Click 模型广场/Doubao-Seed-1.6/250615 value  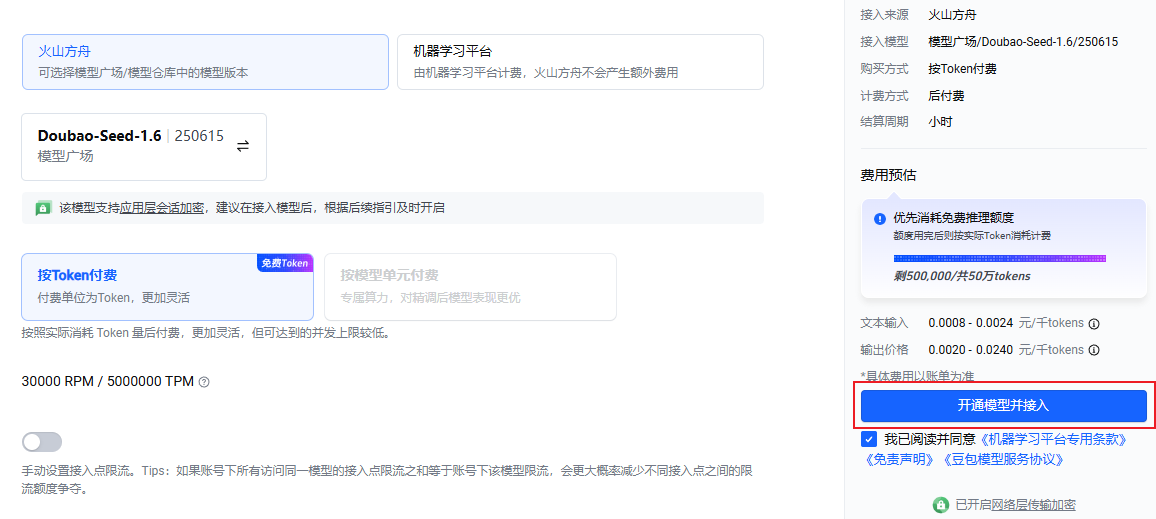point(1023,42)
